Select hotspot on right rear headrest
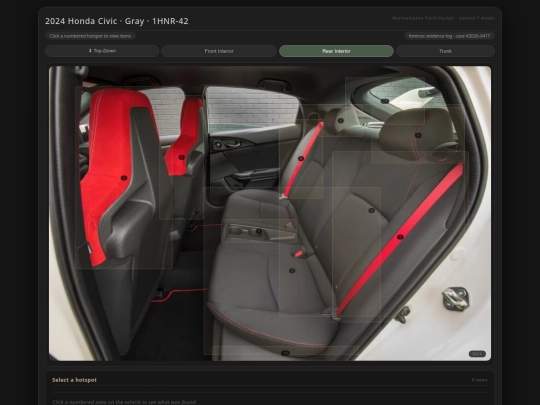Viewport: 540px width, 405px height. click(x=418, y=135)
